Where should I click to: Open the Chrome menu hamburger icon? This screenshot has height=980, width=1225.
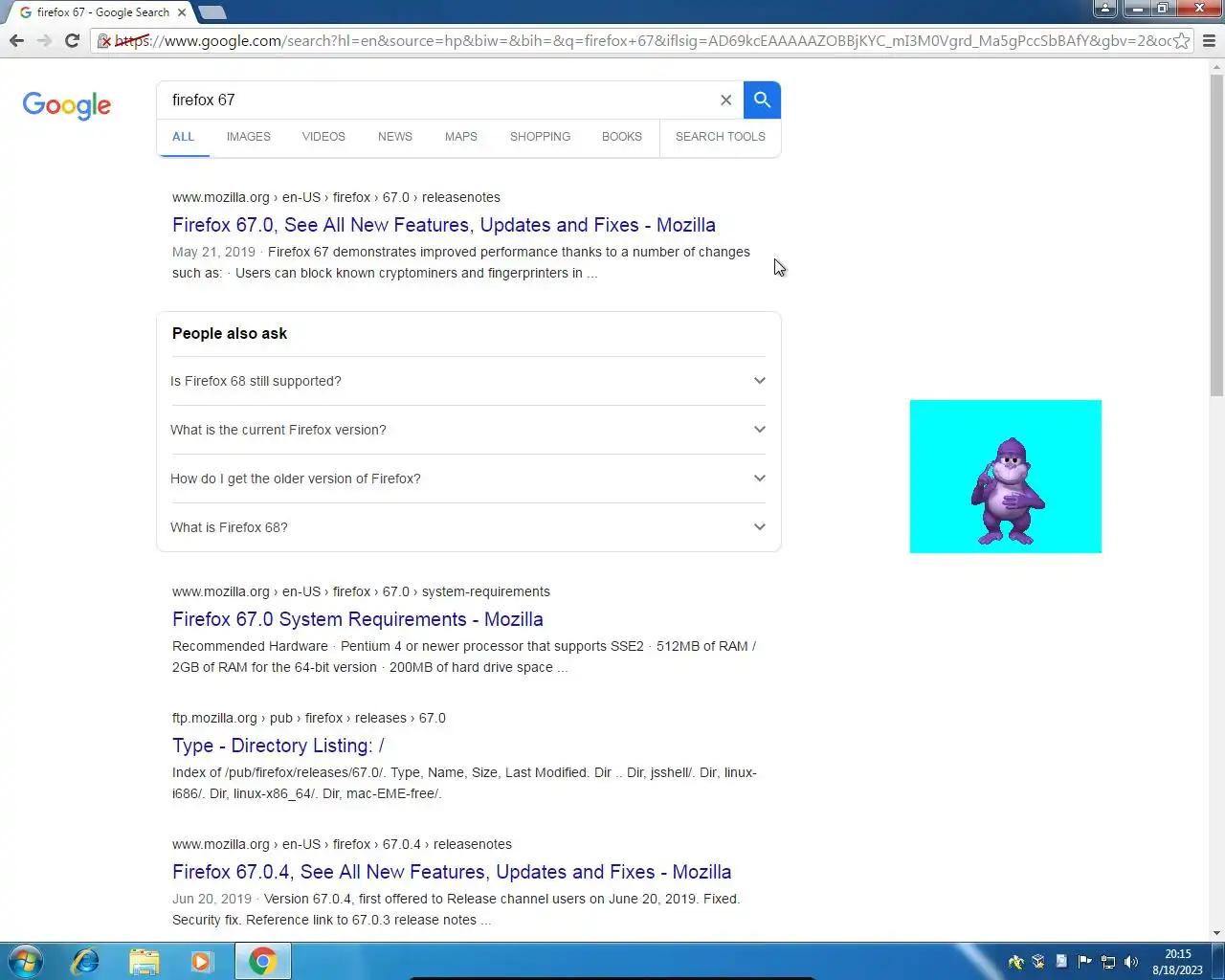[1209, 40]
